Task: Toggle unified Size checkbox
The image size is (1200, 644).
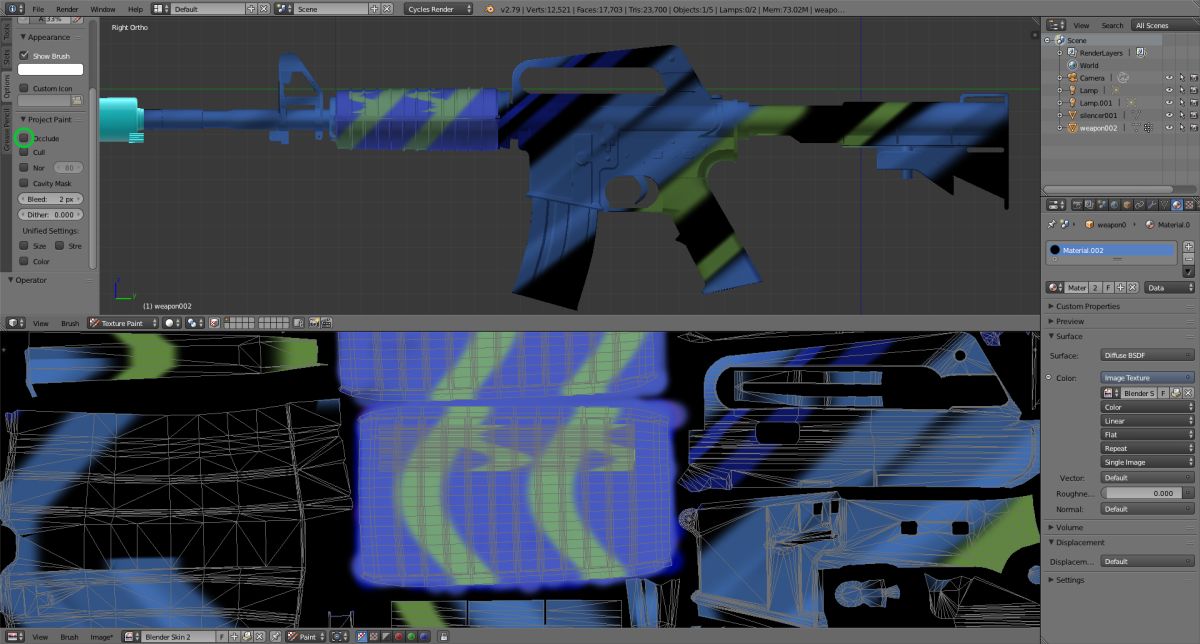Action: (x=24, y=246)
